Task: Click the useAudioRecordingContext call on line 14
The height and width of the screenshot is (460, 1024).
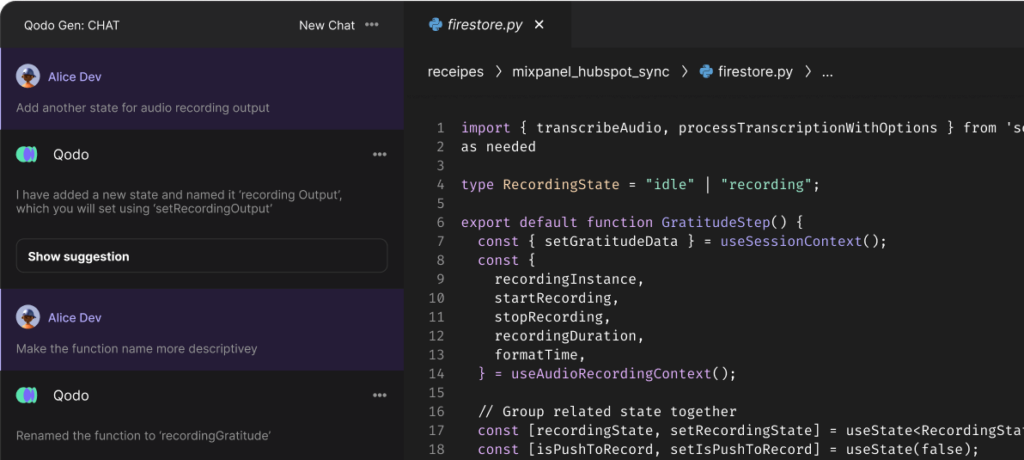Action: click(x=611, y=374)
